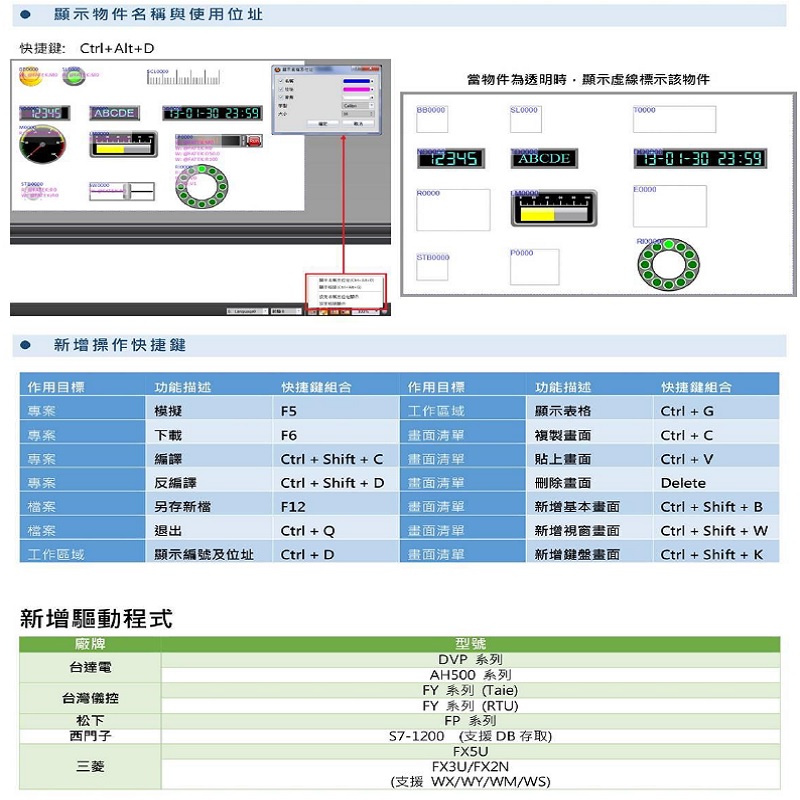800x800 pixels.
Task: Click the 'Delete' shortcut cell
Action: (x=716, y=483)
